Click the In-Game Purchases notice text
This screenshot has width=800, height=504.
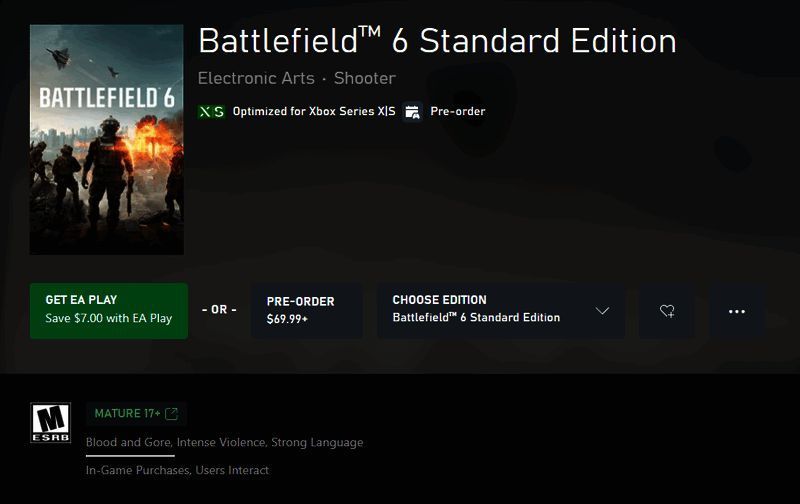[x=131, y=470]
